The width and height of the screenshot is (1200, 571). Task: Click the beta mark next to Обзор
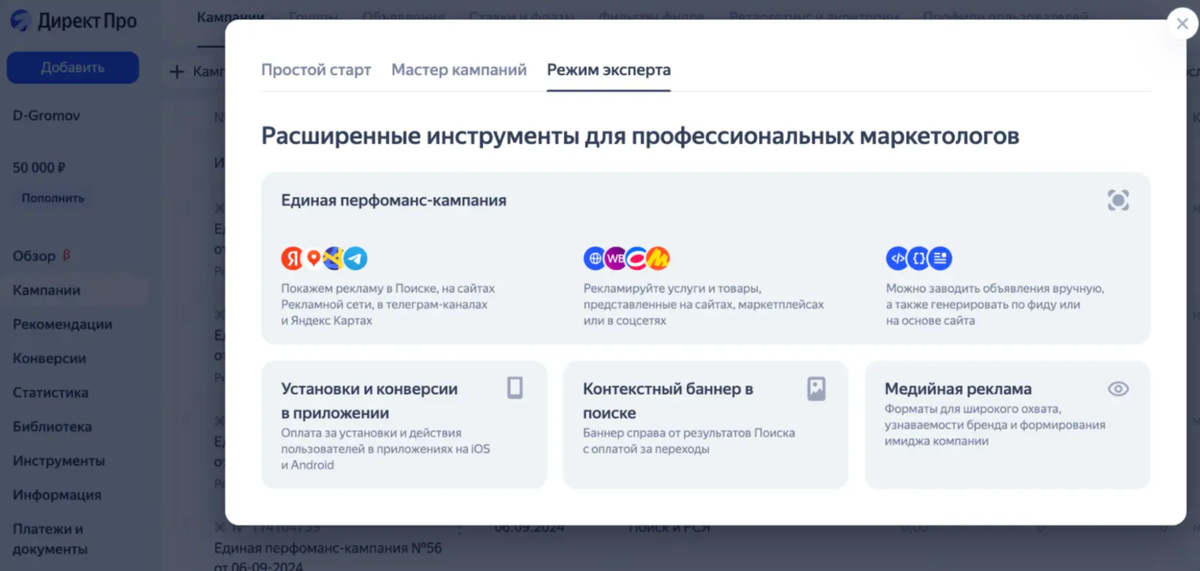[x=66, y=255]
